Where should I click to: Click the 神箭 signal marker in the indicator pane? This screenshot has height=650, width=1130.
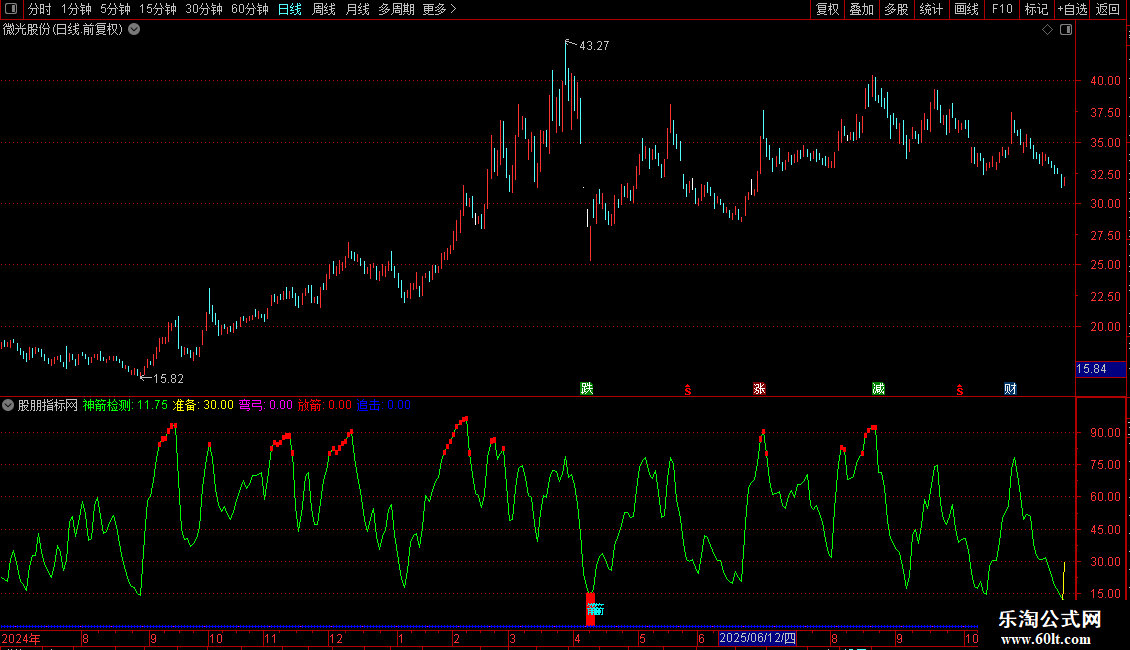coord(595,610)
